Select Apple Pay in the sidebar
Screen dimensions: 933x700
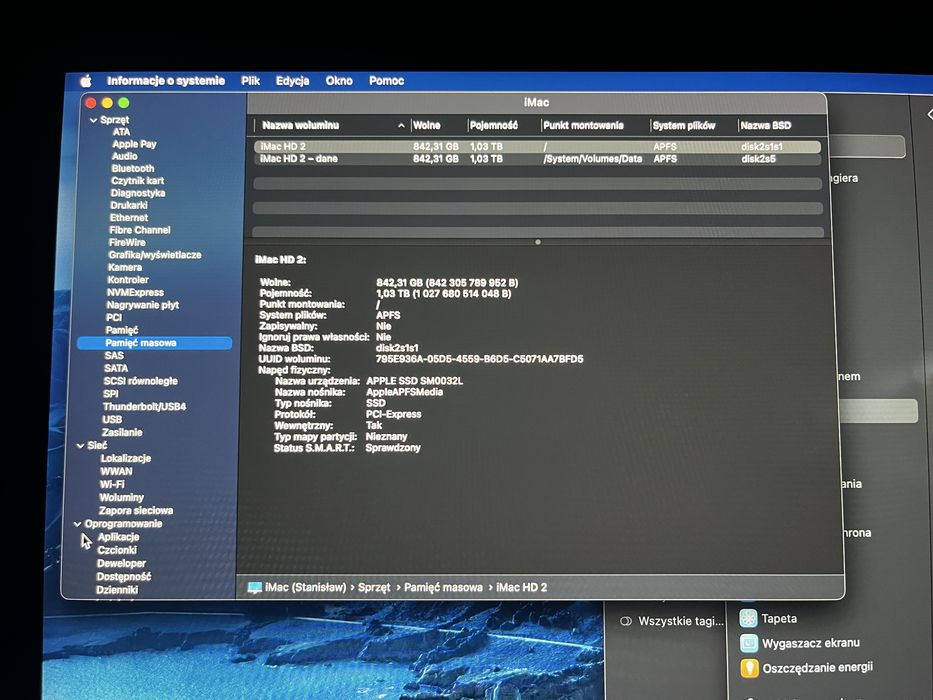coord(134,144)
